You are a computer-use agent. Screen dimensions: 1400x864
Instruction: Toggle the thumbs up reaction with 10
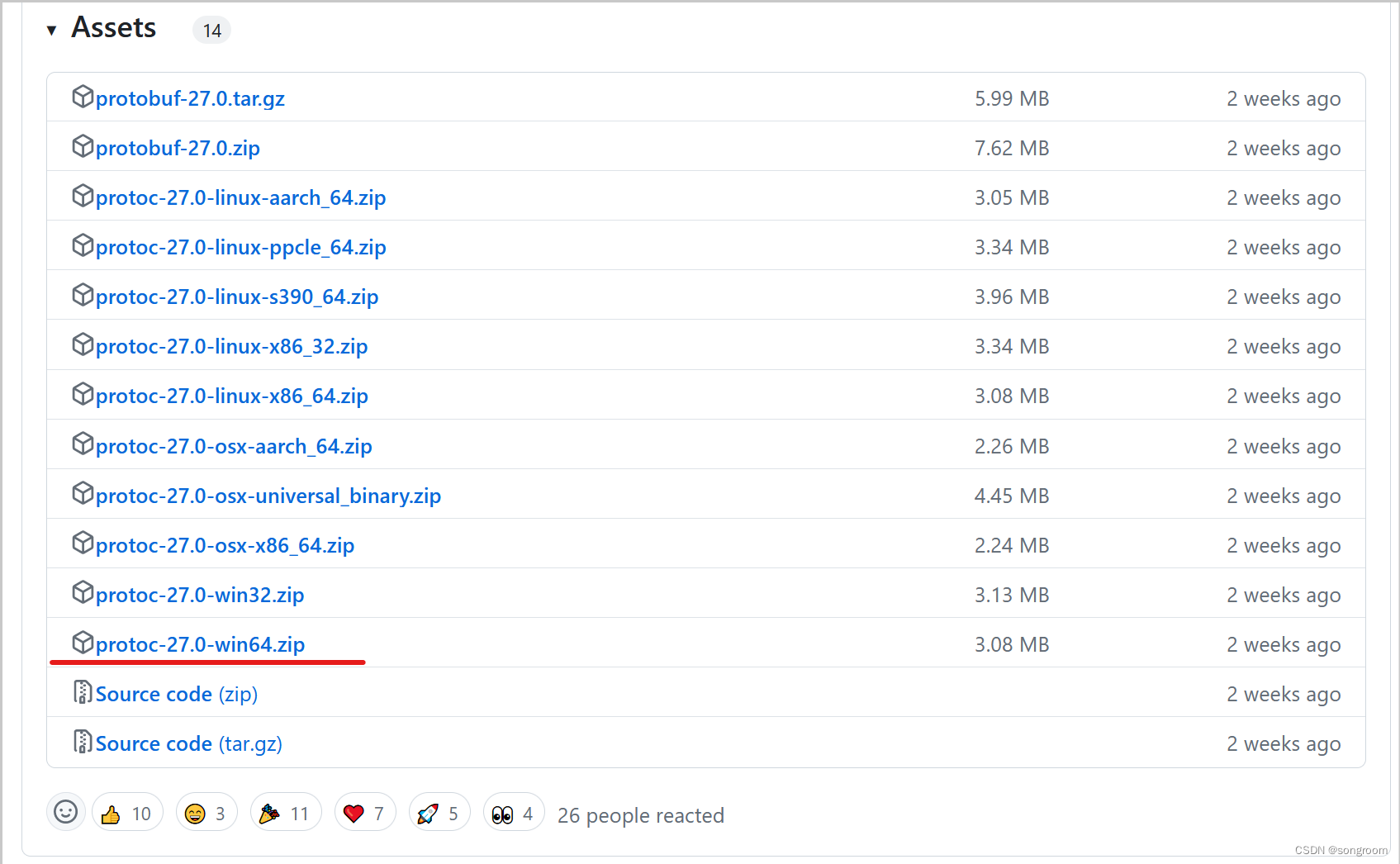pyautogui.click(x=127, y=813)
